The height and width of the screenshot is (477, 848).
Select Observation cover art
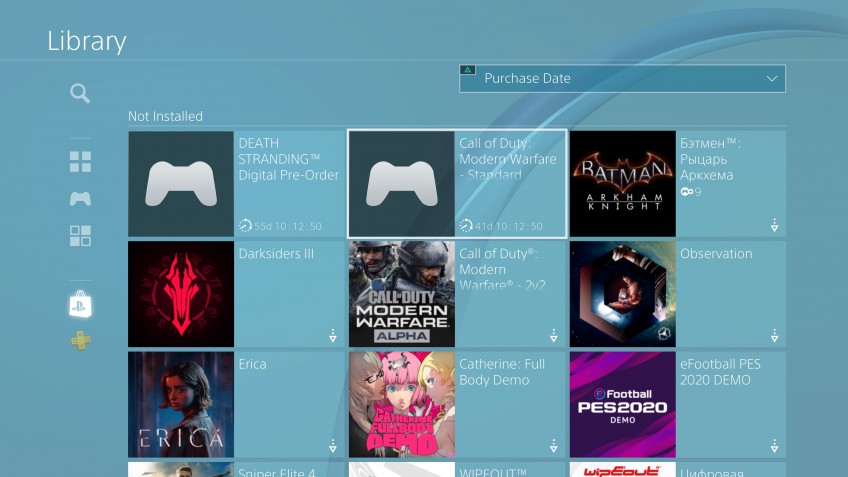[x=622, y=294]
